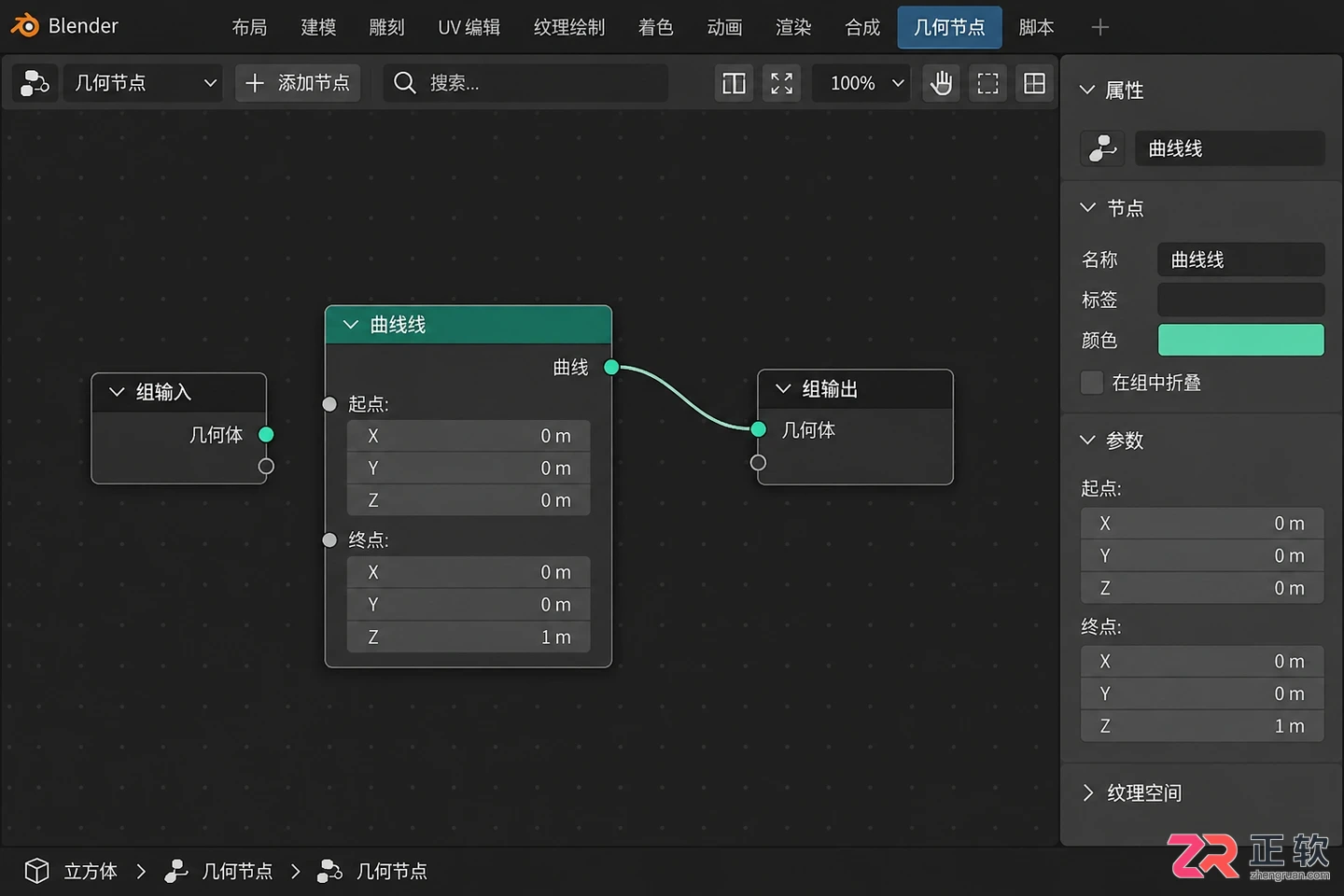Collapse the 参数 section
The image size is (1344, 896).
[1087, 440]
